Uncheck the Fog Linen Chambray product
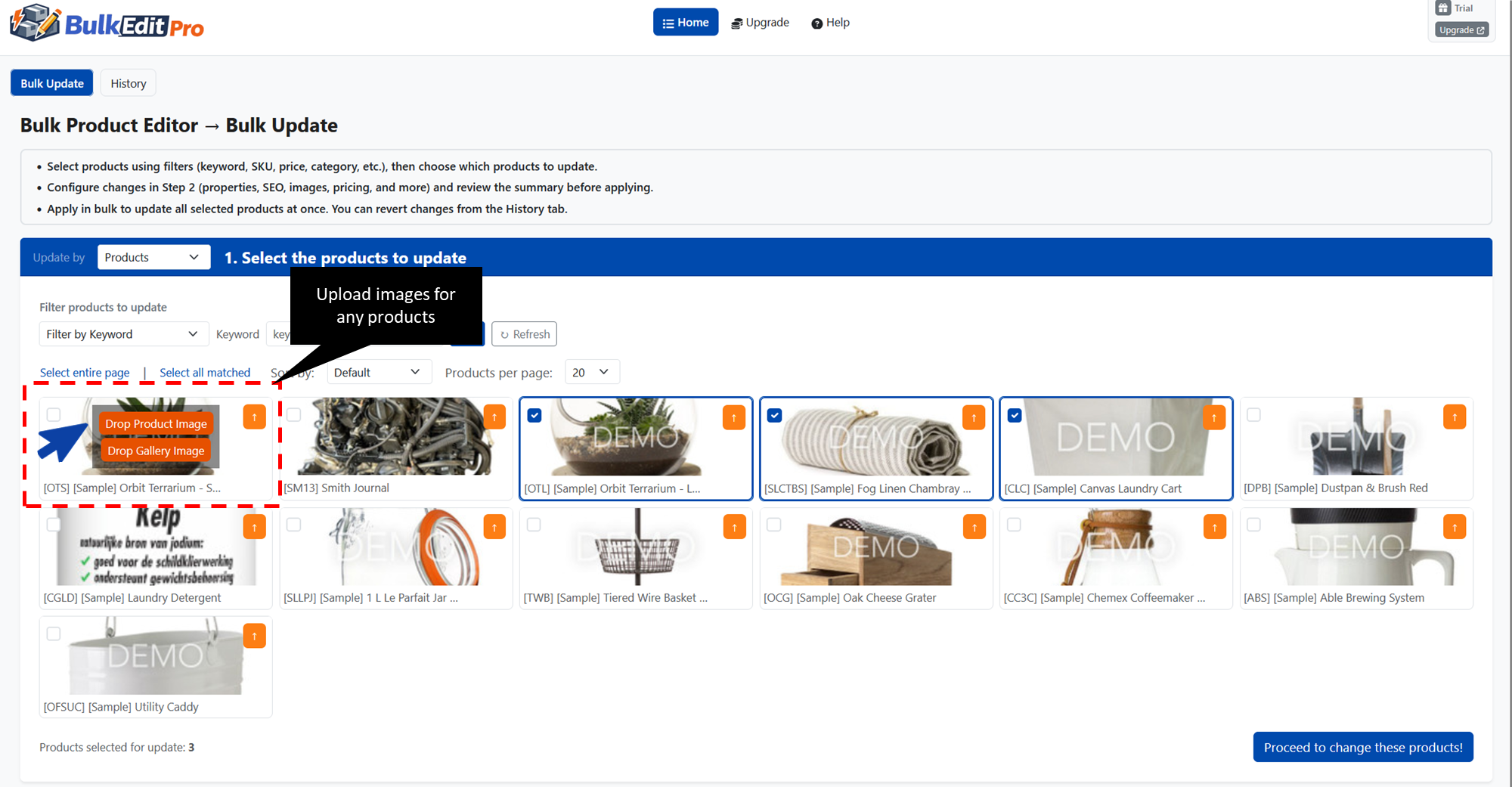This screenshot has height=787, width=1512. tap(774, 414)
